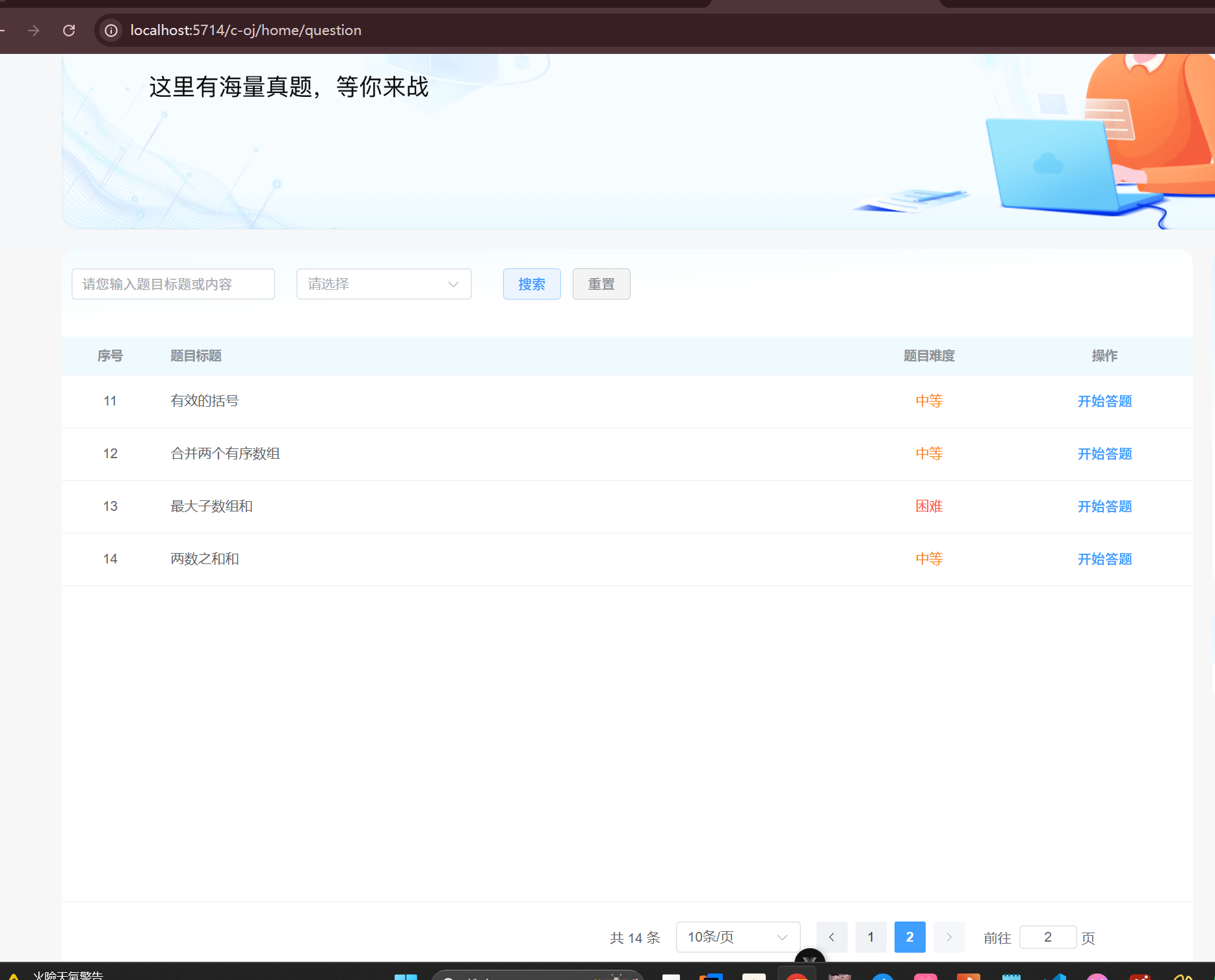
Task: Click the question title search input
Action: (x=173, y=284)
